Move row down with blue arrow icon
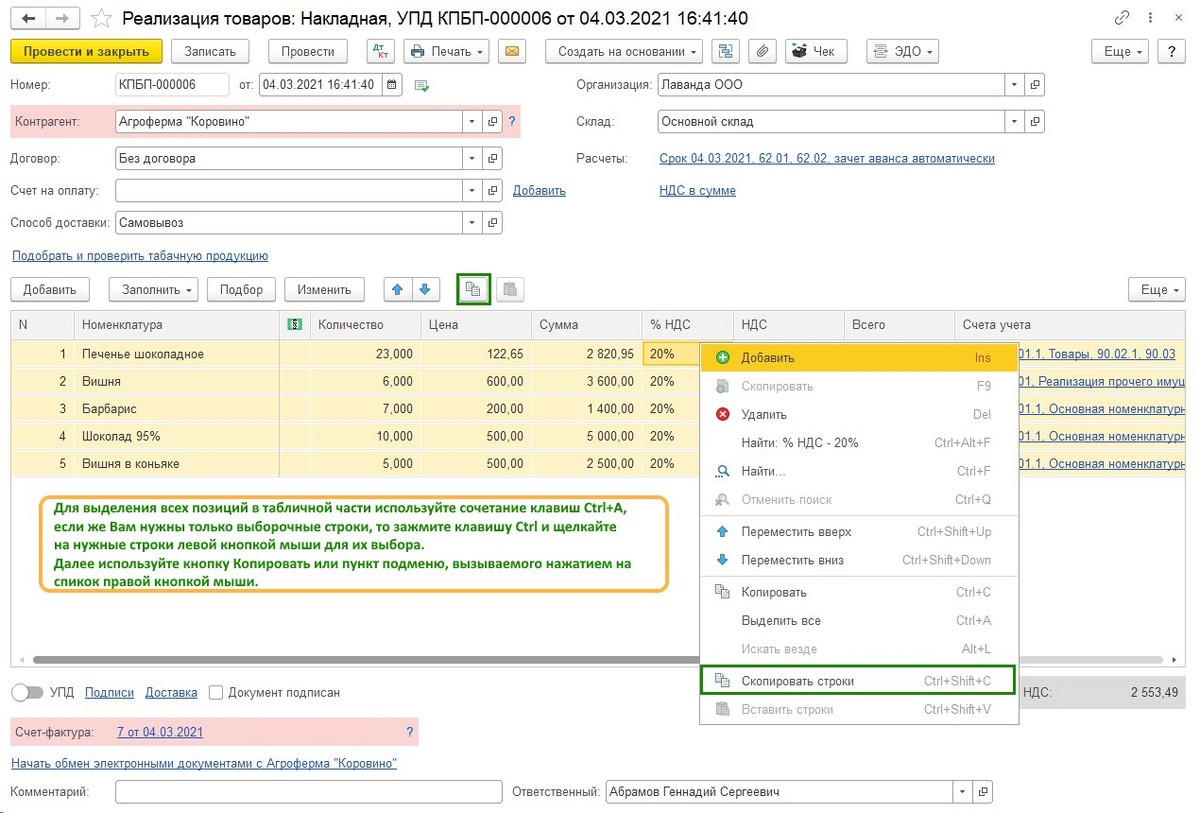The width and height of the screenshot is (1200, 813). 425,289
